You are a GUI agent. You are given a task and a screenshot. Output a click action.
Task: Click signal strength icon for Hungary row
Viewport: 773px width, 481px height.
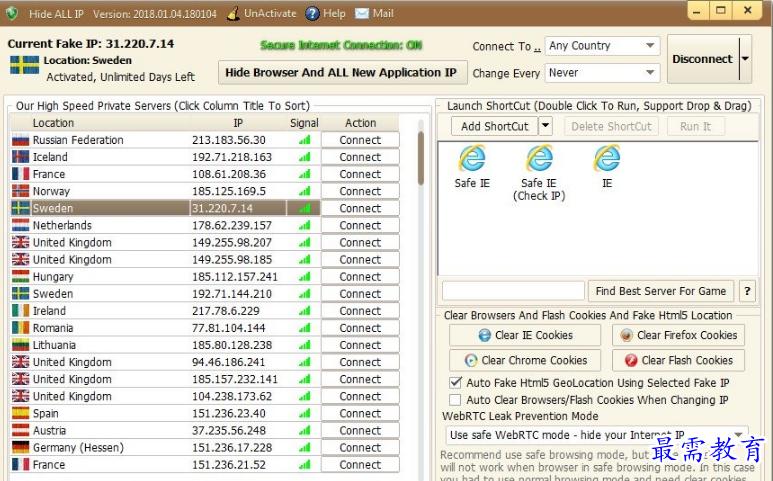tap(305, 276)
